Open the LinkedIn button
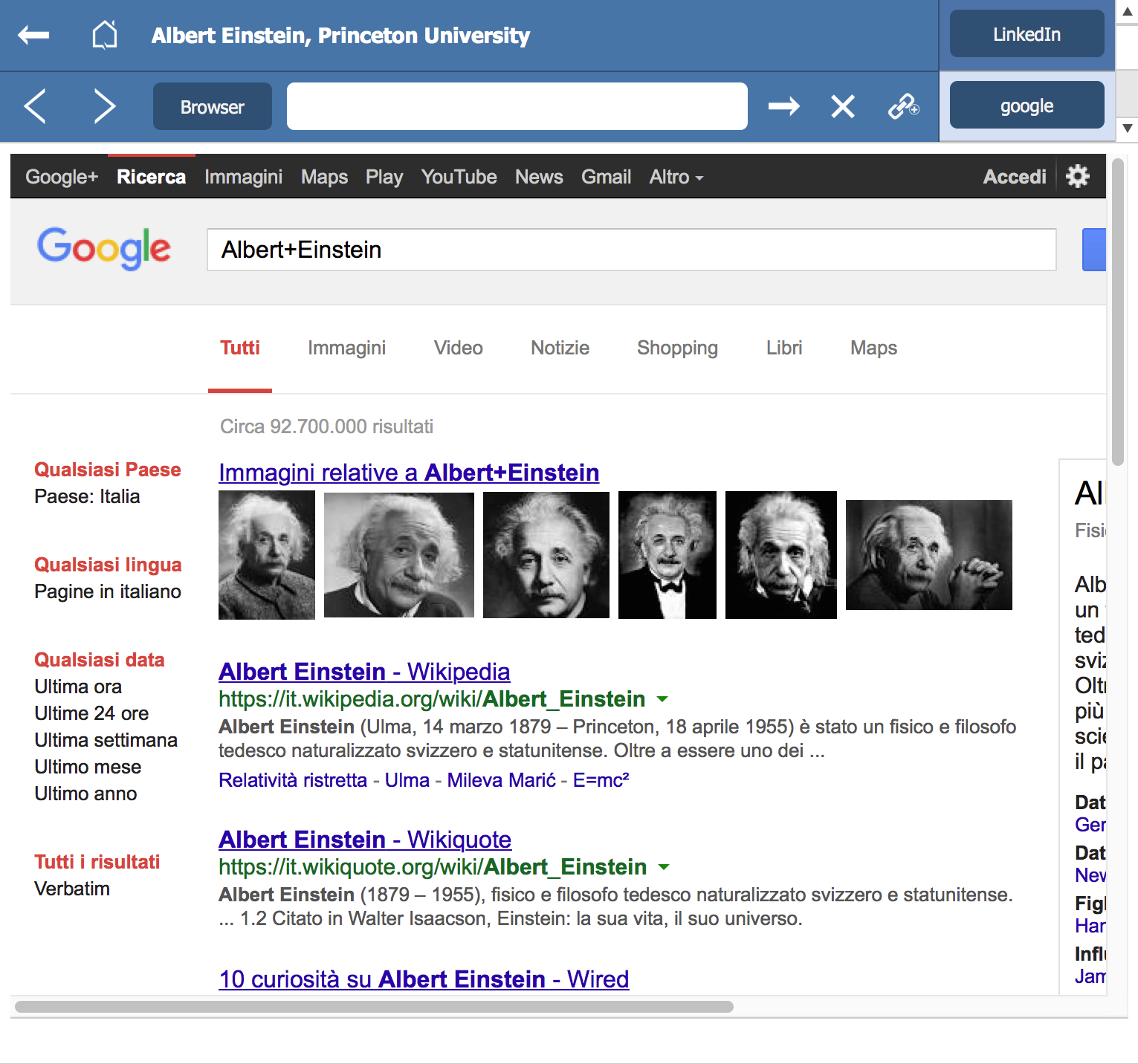This screenshot has width=1138, height=1064. 1027,34
